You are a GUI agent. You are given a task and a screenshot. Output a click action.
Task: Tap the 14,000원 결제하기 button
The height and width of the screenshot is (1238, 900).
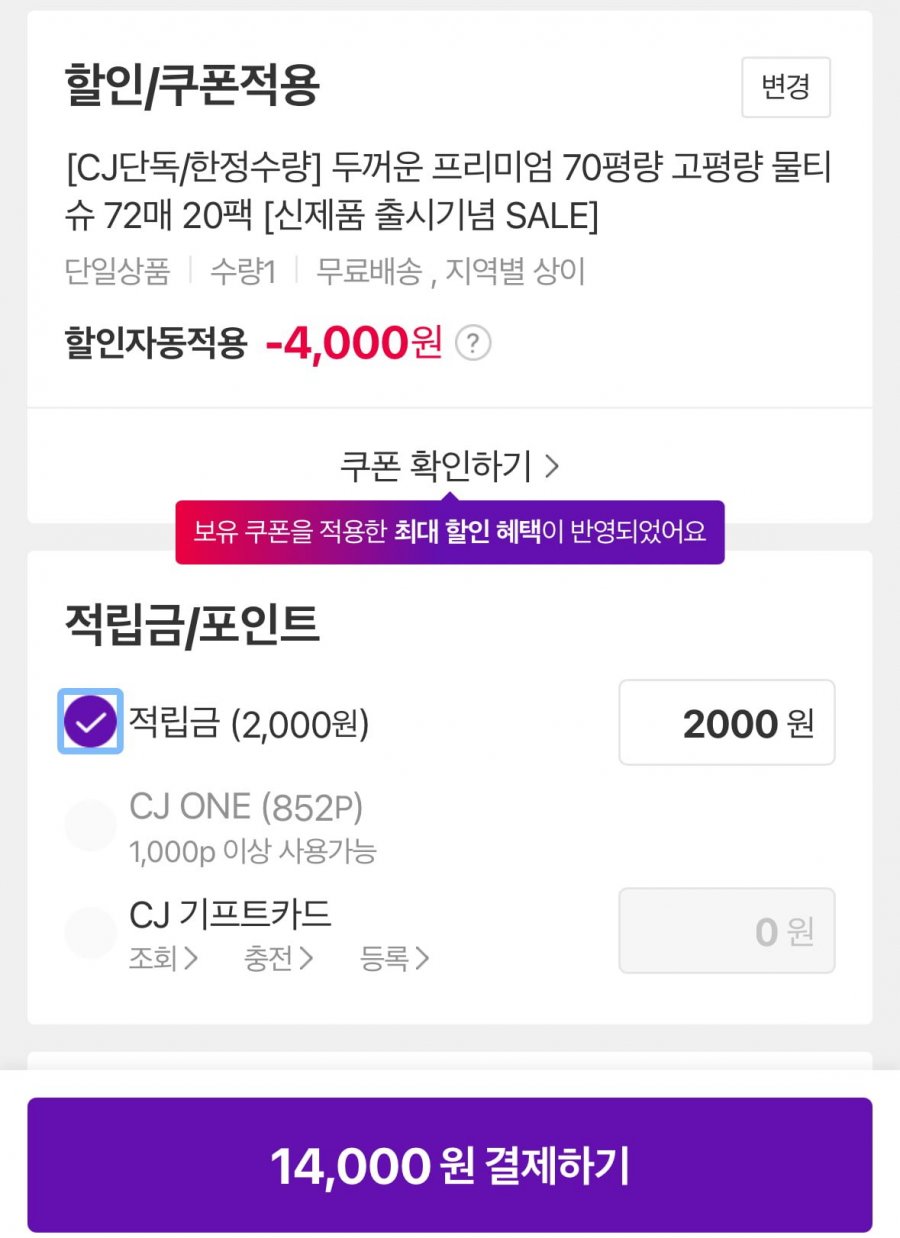(x=450, y=1165)
